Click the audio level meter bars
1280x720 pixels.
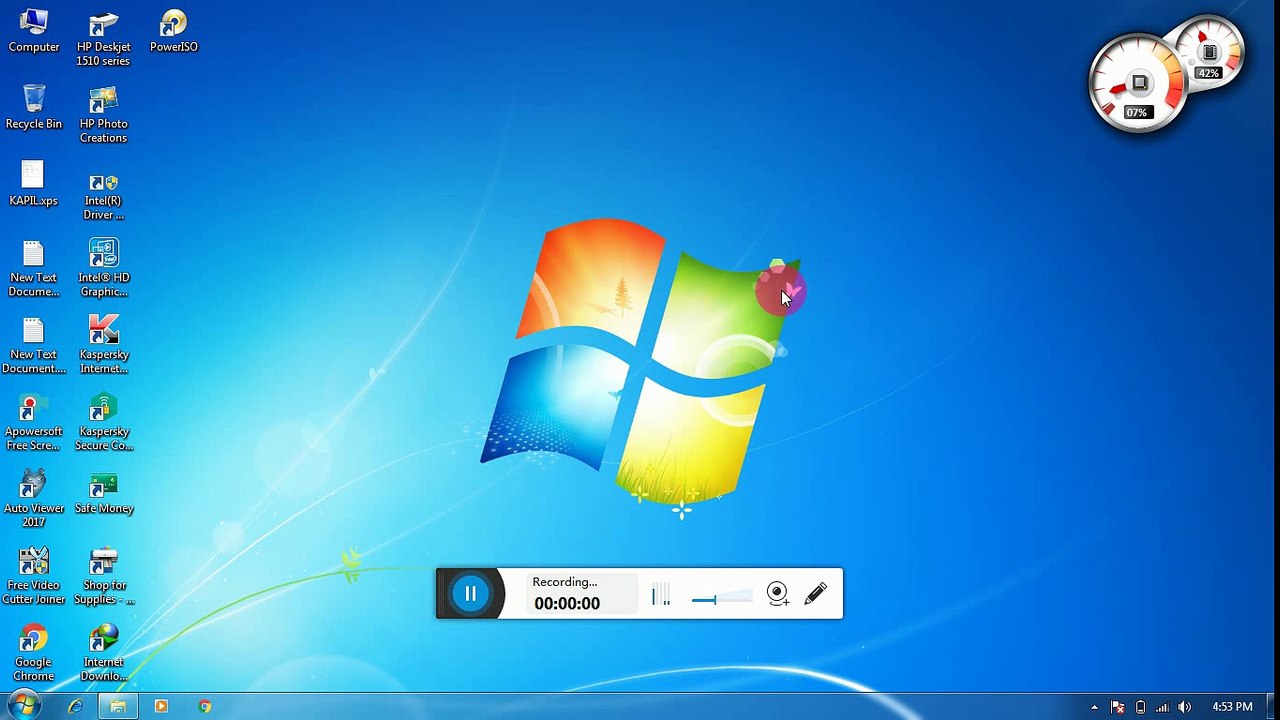[661, 595]
